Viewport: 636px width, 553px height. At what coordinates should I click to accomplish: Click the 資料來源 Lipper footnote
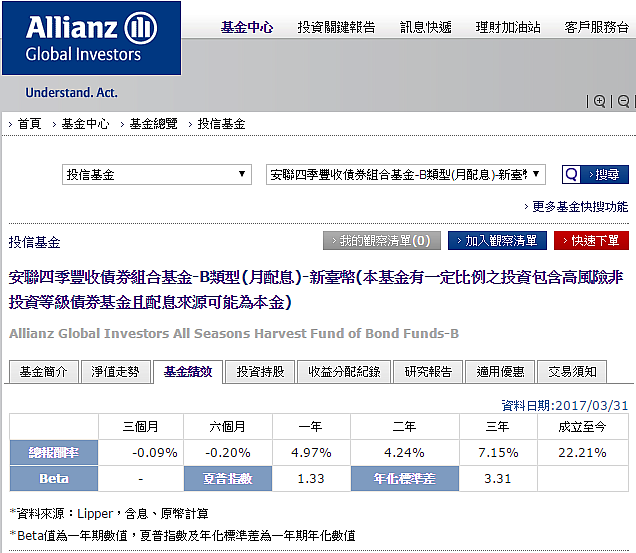(109, 514)
